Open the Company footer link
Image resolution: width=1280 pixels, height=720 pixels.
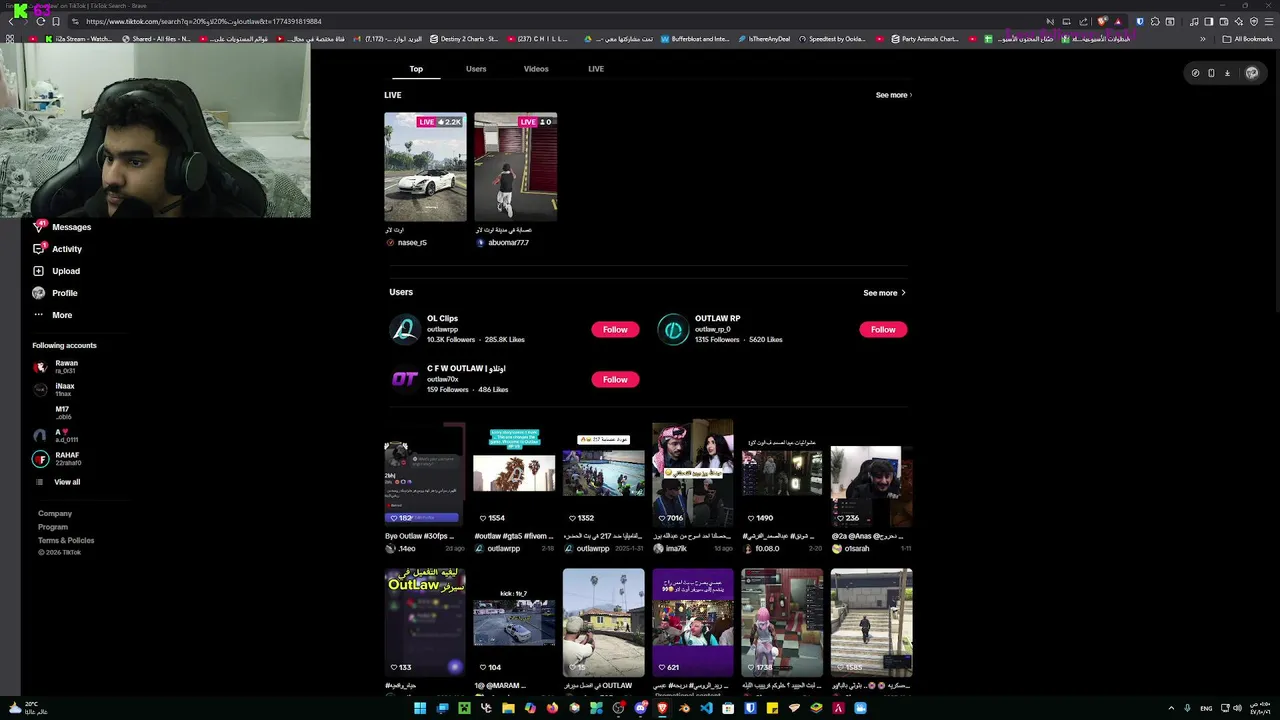tap(55, 514)
